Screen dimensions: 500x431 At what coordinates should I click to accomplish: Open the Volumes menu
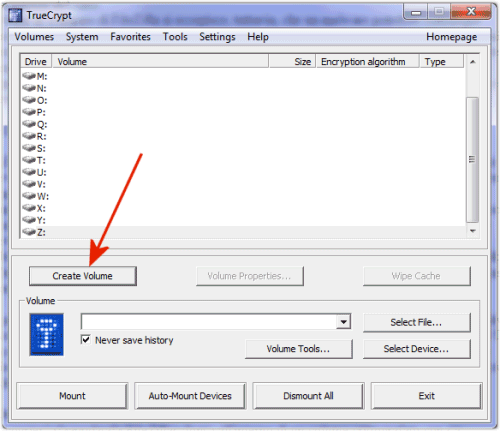click(34, 37)
